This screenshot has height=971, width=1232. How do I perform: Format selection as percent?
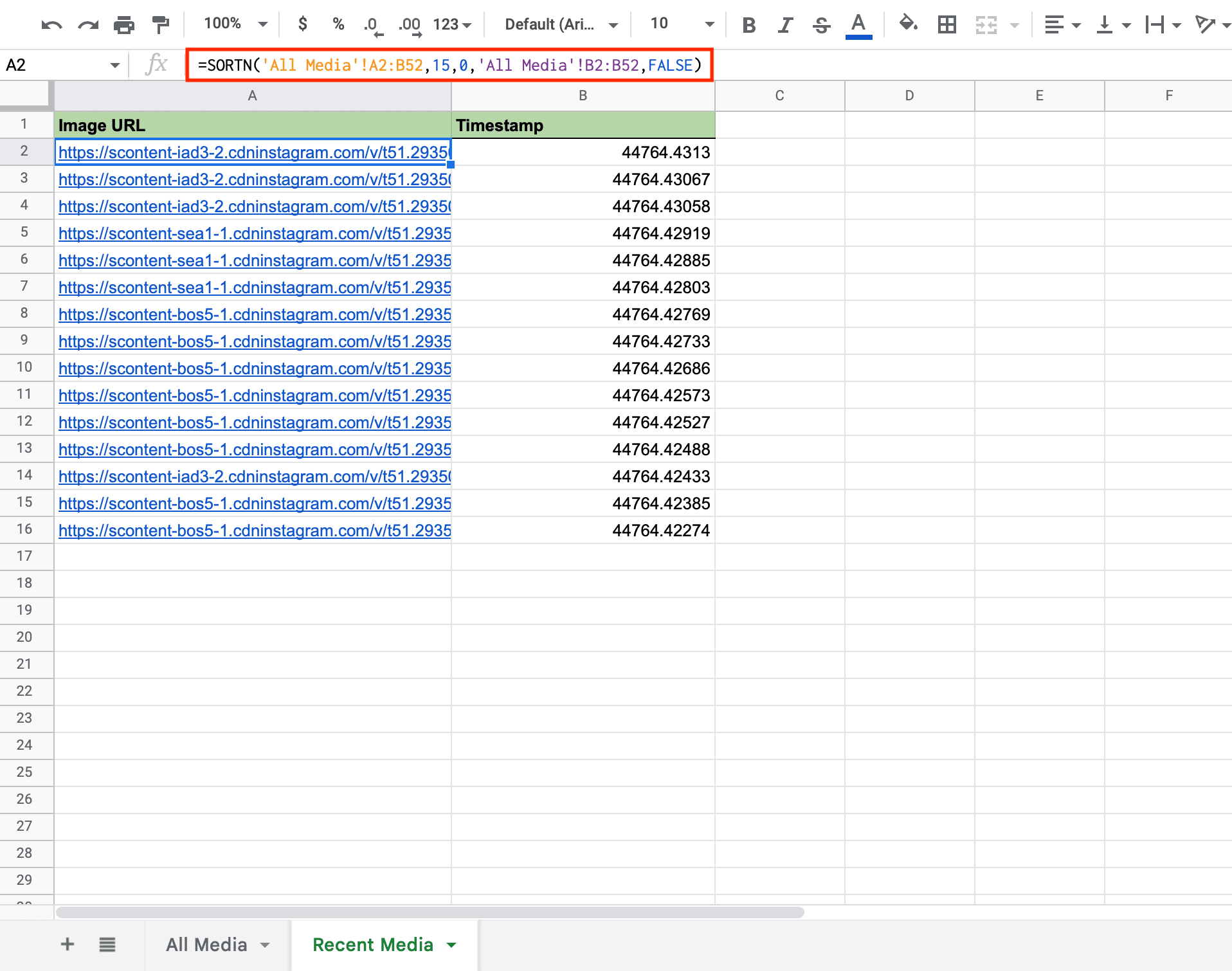(x=338, y=24)
